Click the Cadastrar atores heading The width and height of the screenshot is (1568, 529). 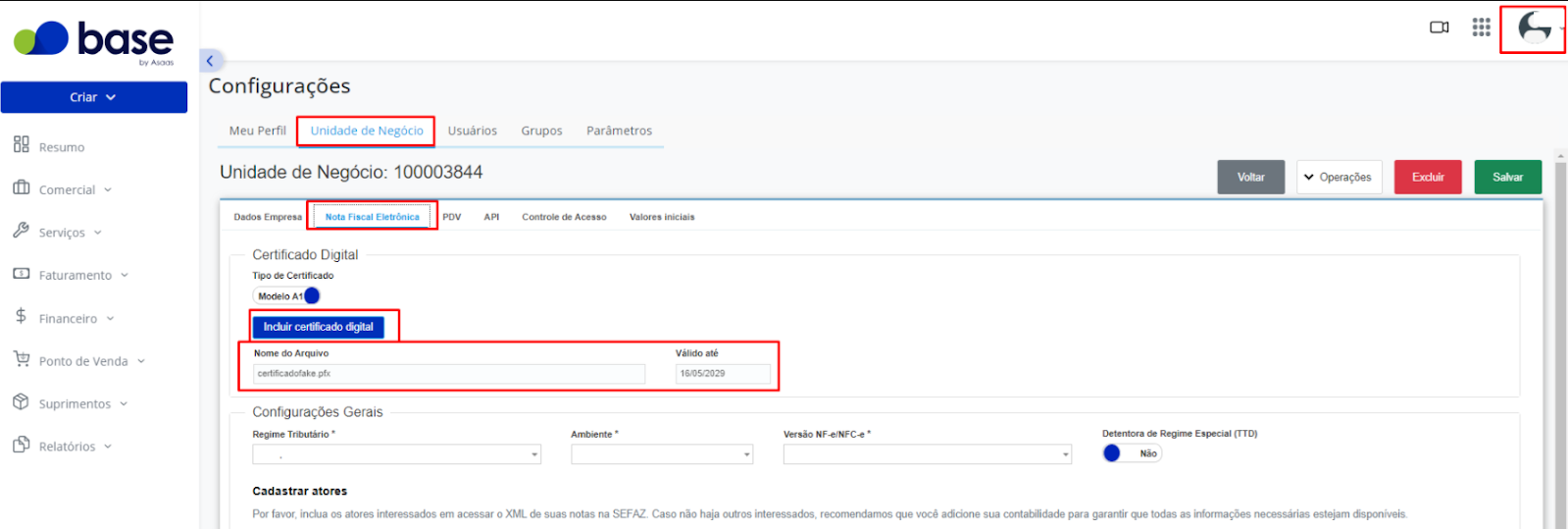point(300,491)
